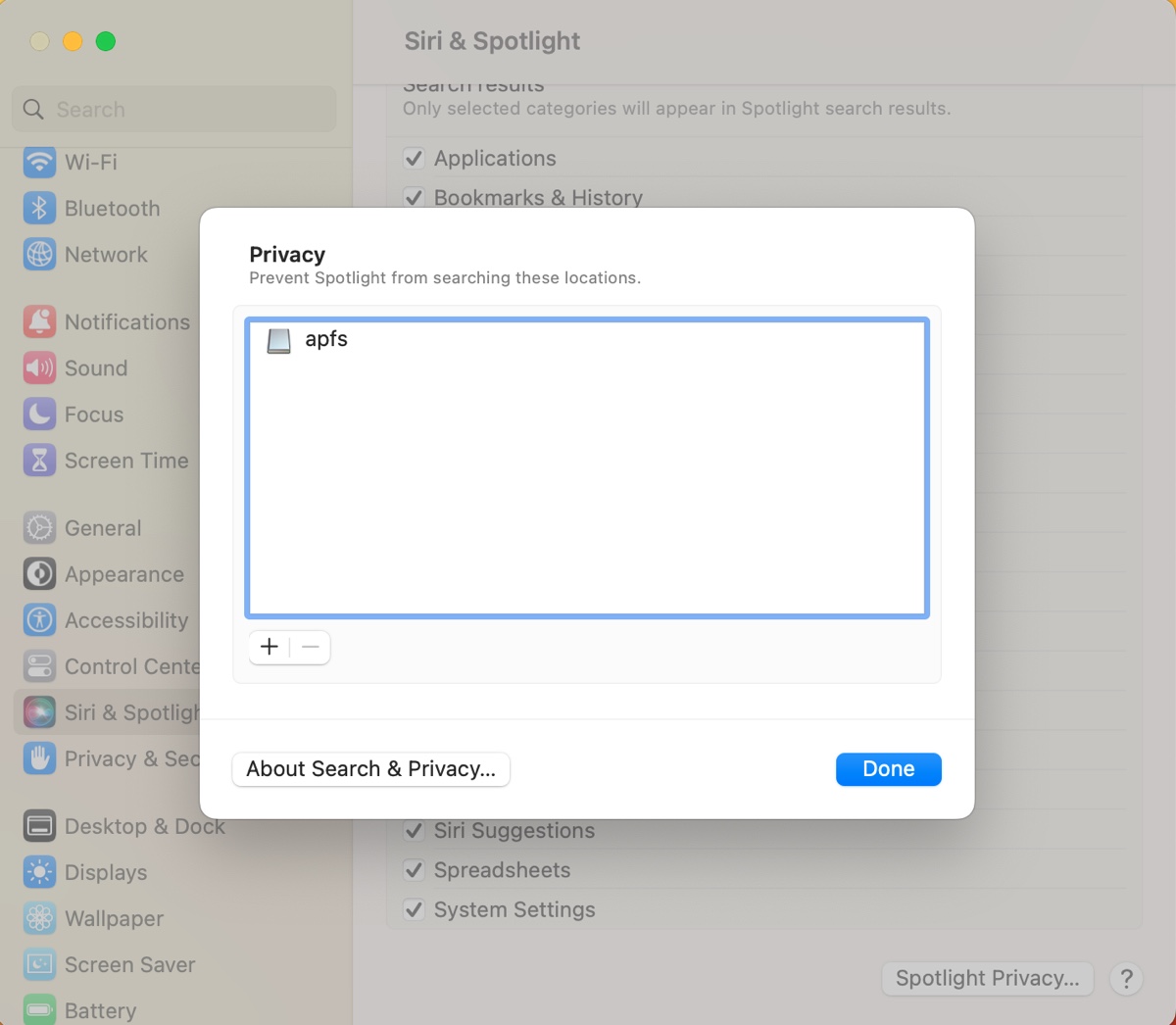Toggle the System Settings checkbox
1176x1025 pixels.
(415, 909)
